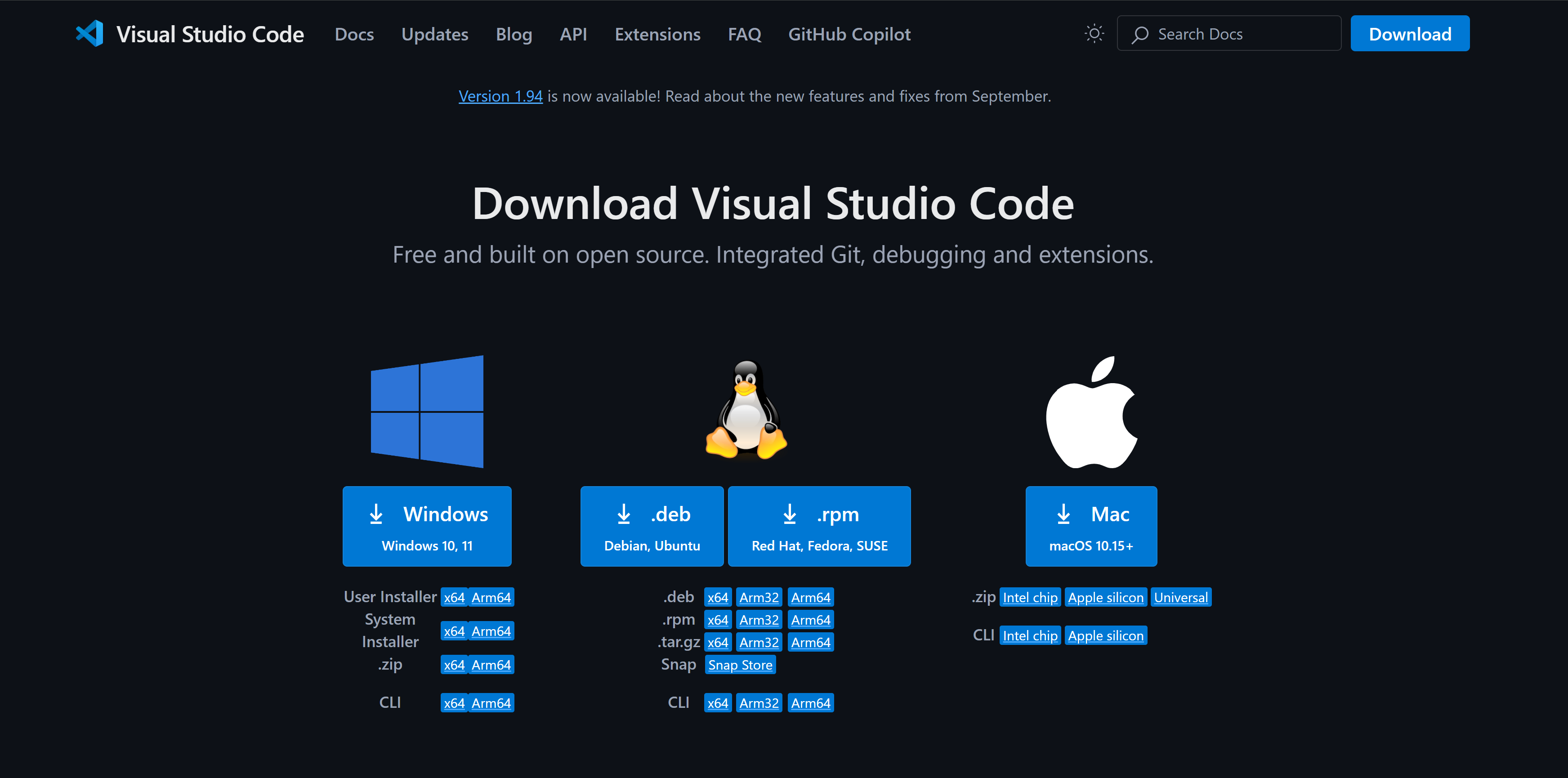Download Mac .zip for Intel chip
Screen dimensions: 1568x778
click(1030, 597)
